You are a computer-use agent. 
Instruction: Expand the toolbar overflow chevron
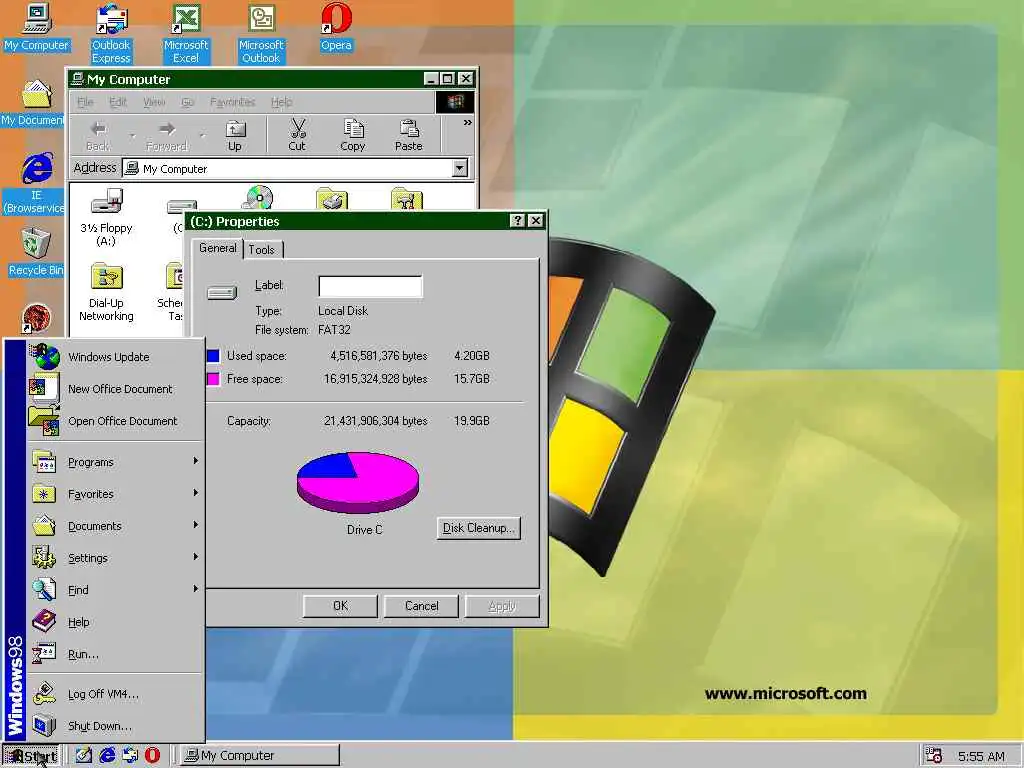(468, 123)
